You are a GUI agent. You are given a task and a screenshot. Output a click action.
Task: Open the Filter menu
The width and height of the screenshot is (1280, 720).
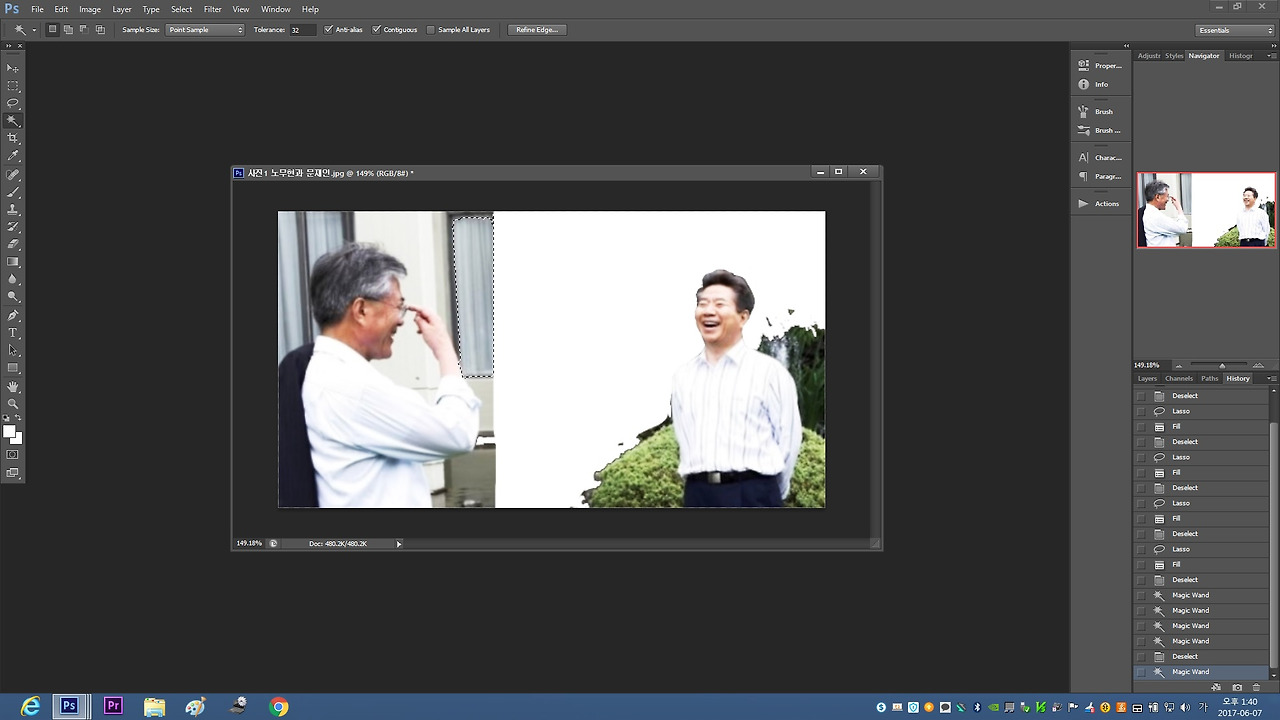pyautogui.click(x=212, y=9)
